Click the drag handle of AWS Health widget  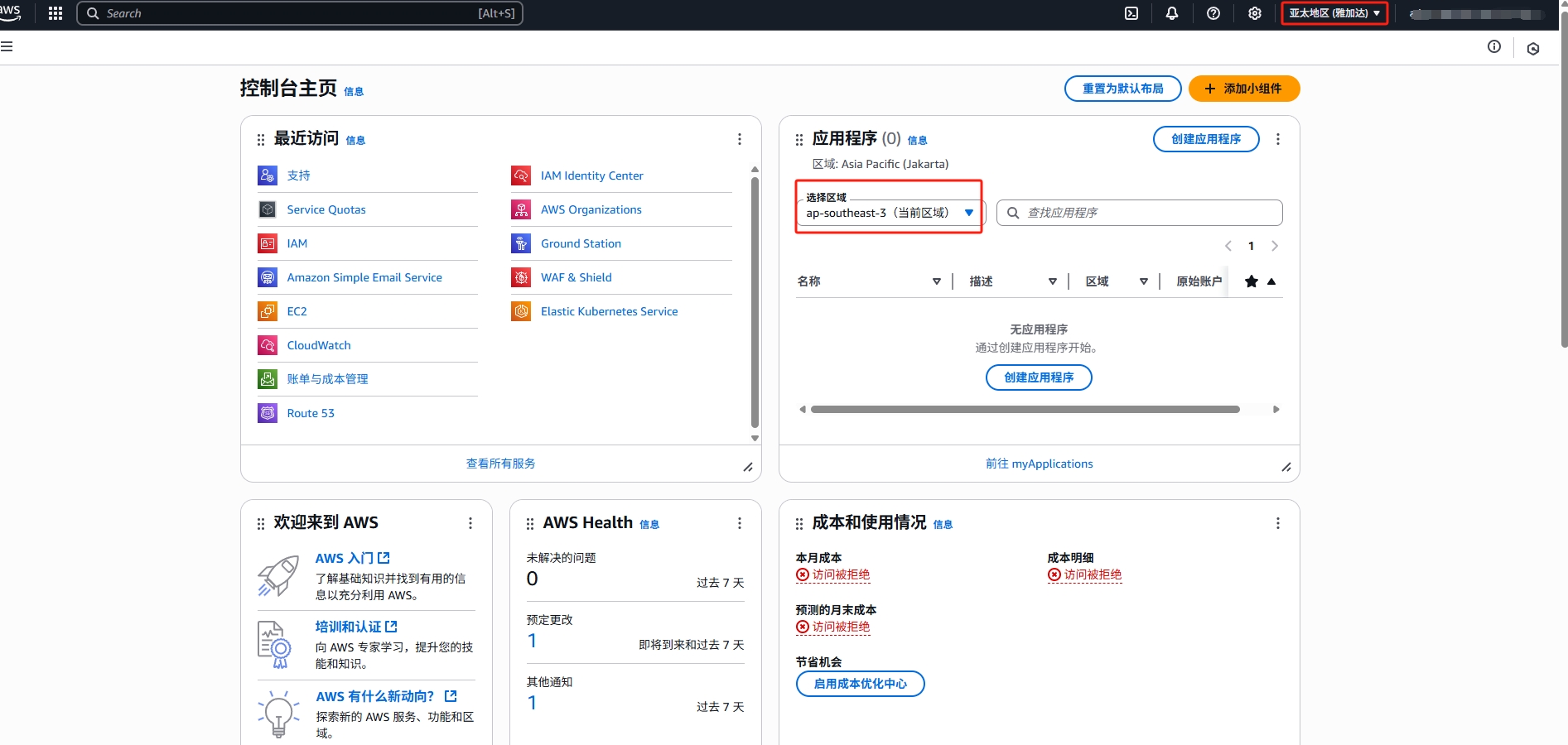coord(530,524)
